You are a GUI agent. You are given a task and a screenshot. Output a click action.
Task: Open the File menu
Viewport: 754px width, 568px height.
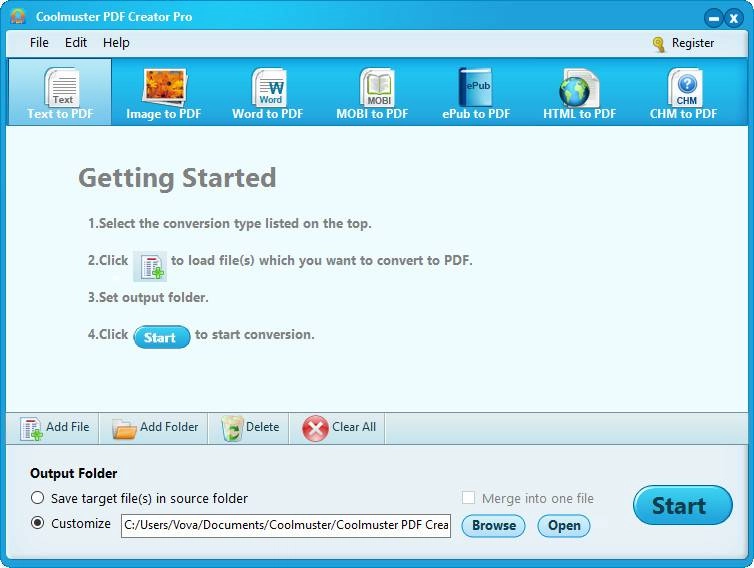coord(39,43)
